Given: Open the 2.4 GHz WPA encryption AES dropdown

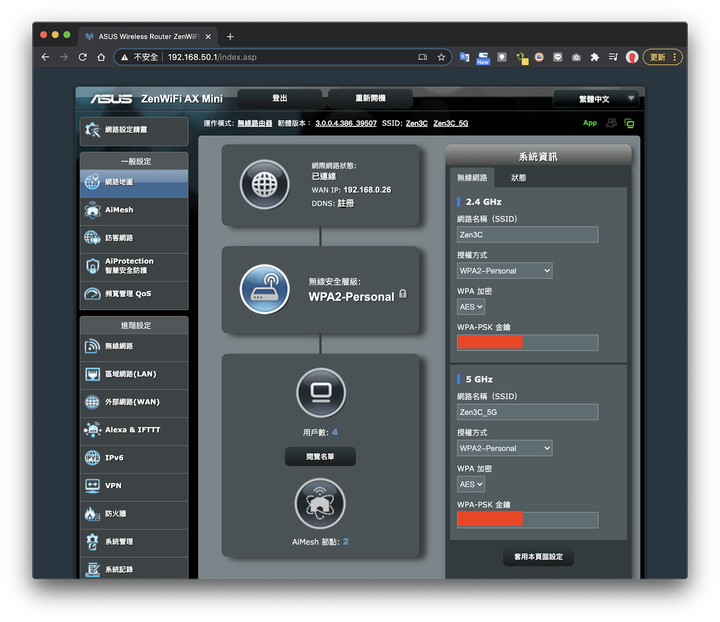Looking at the screenshot, I should 471,307.
